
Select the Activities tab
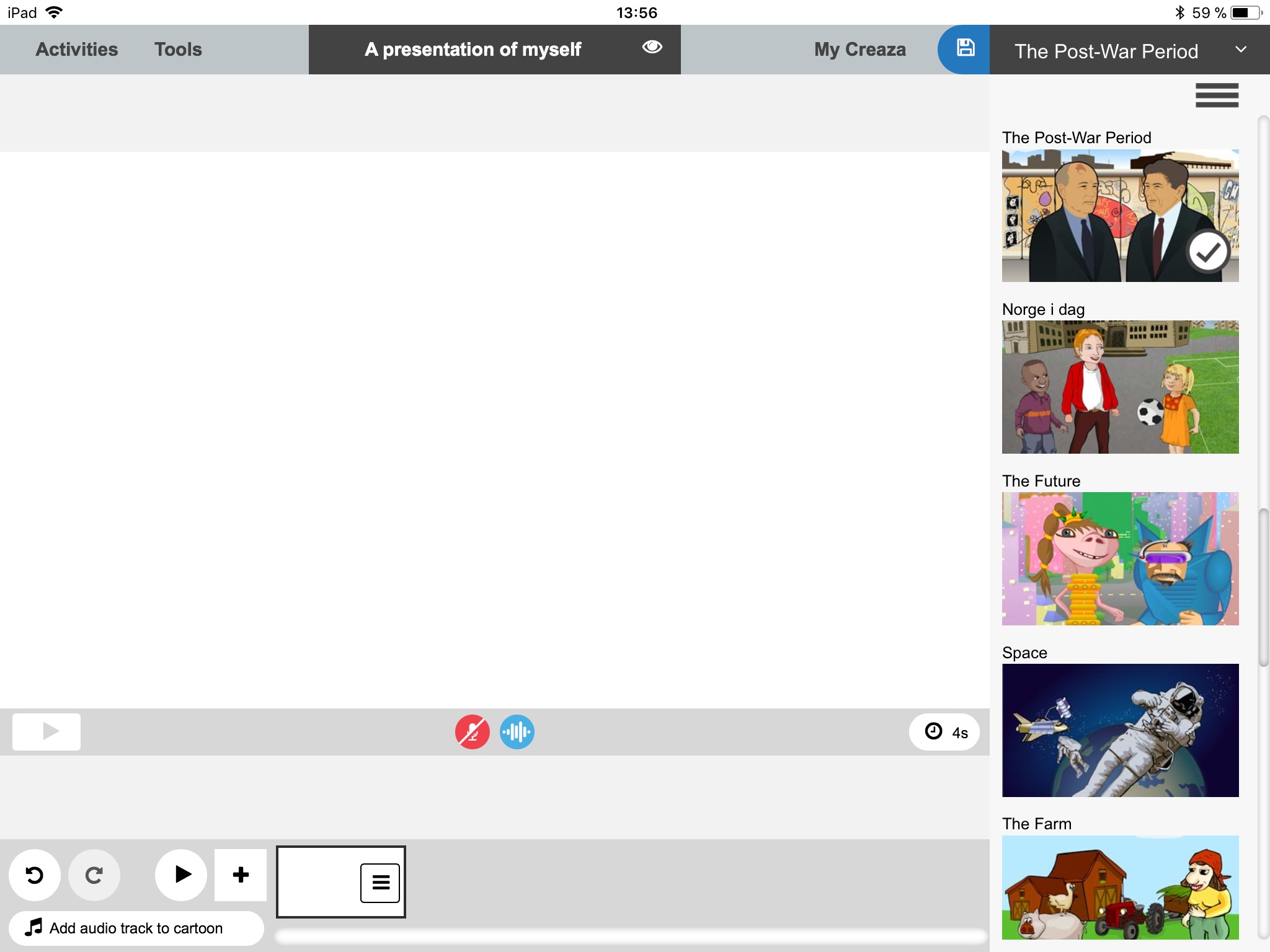click(76, 49)
